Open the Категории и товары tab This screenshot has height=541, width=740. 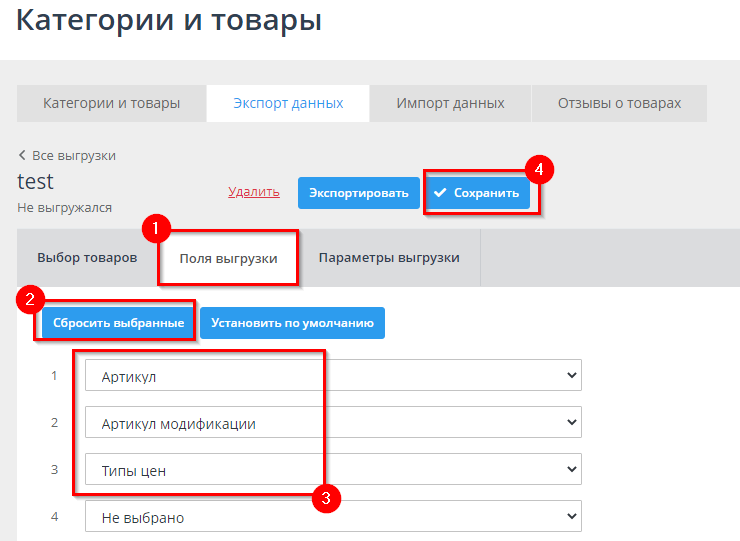(x=111, y=103)
